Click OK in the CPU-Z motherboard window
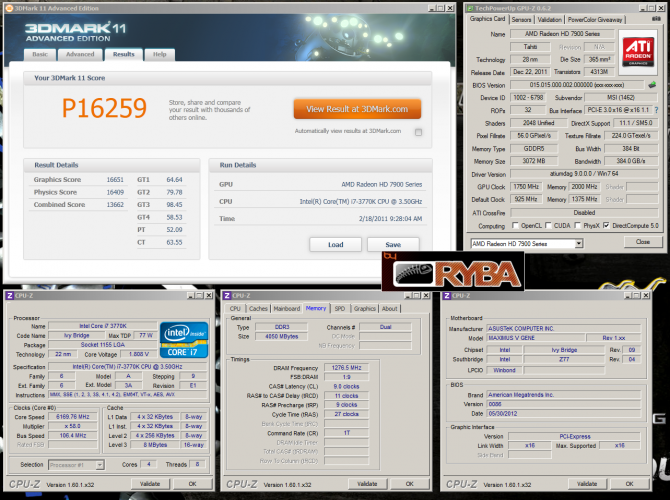The width and height of the screenshot is (670, 500). (x=629, y=484)
